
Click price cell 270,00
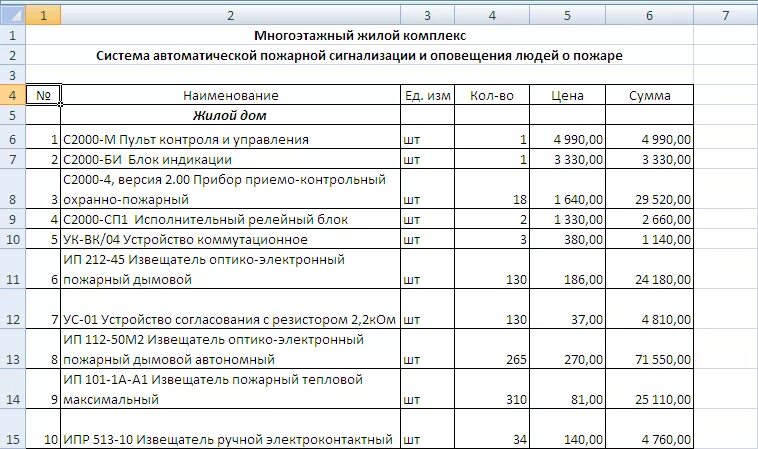568,349
